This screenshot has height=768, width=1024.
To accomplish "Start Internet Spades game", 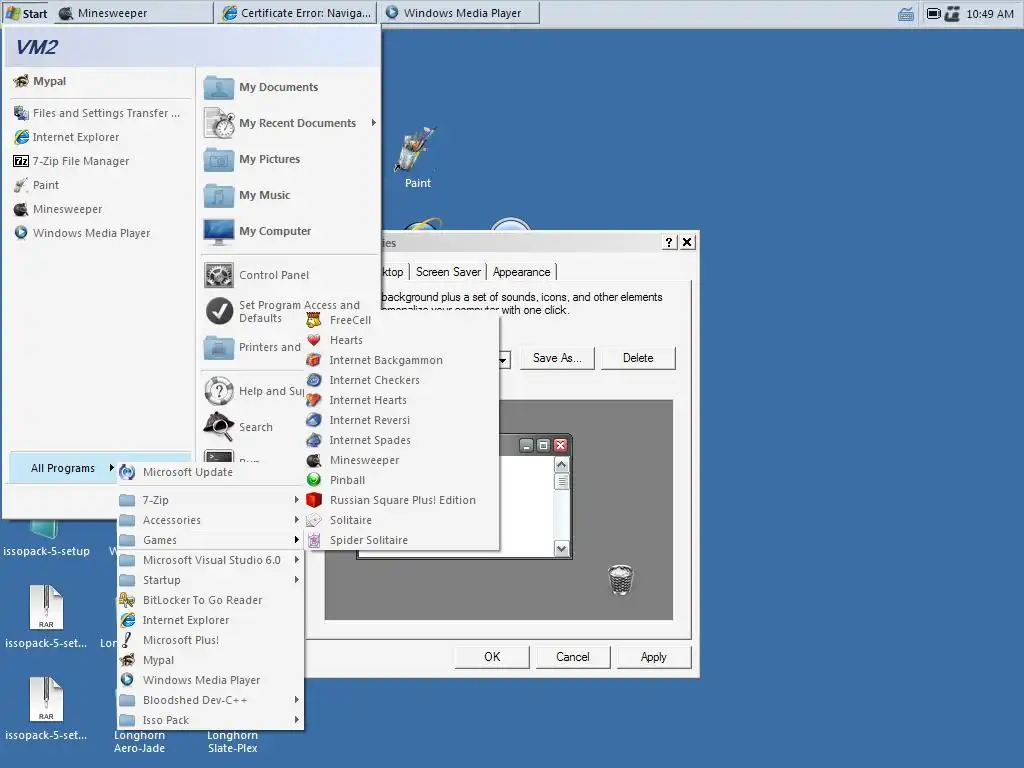I will pyautogui.click(x=402, y=440).
